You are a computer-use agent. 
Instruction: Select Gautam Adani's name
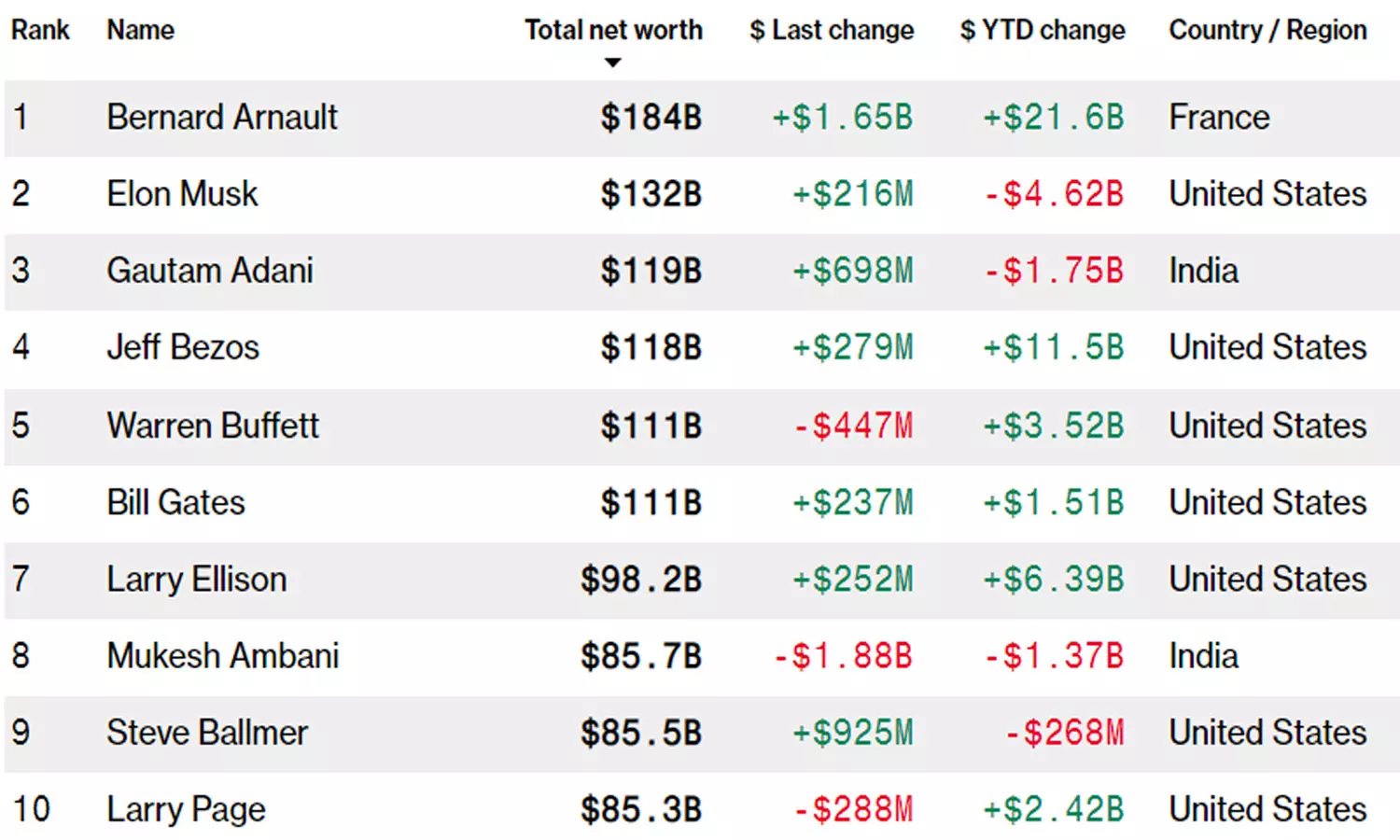(210, 271)
